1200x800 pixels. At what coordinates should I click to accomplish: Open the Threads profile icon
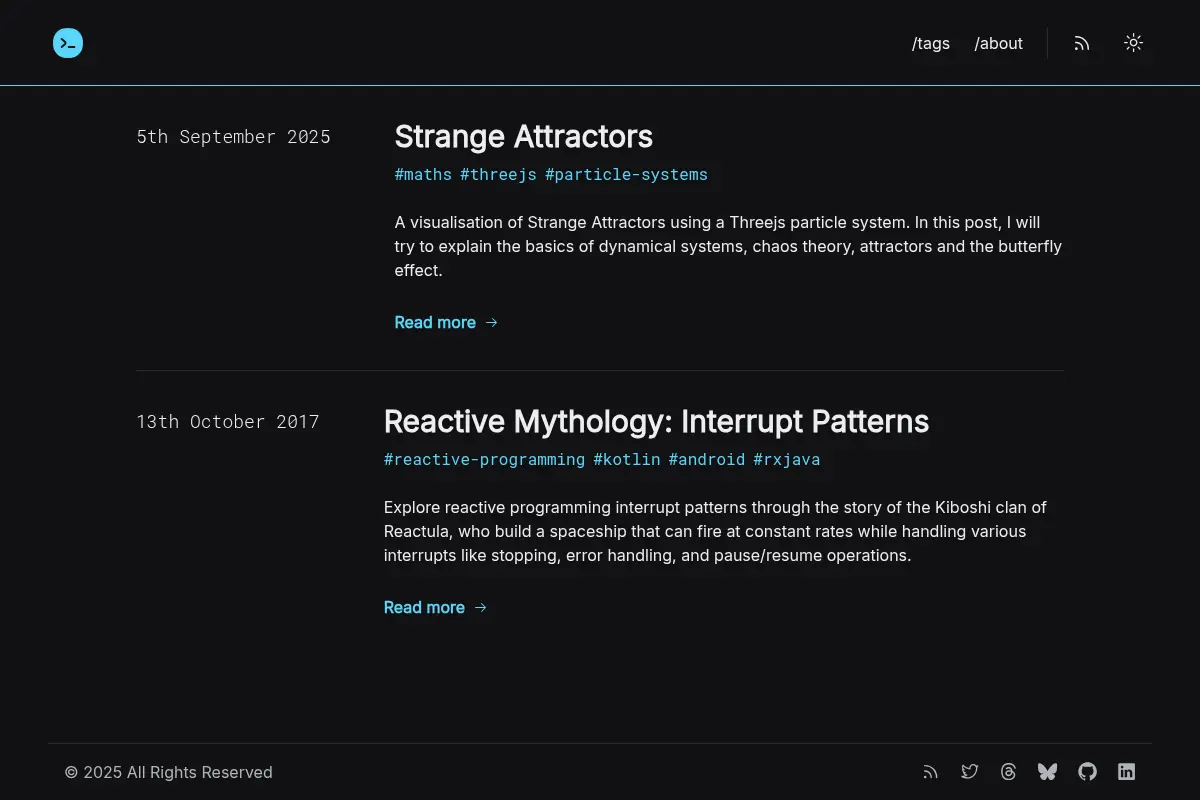pyautogui.click(x=1009, y=772)
